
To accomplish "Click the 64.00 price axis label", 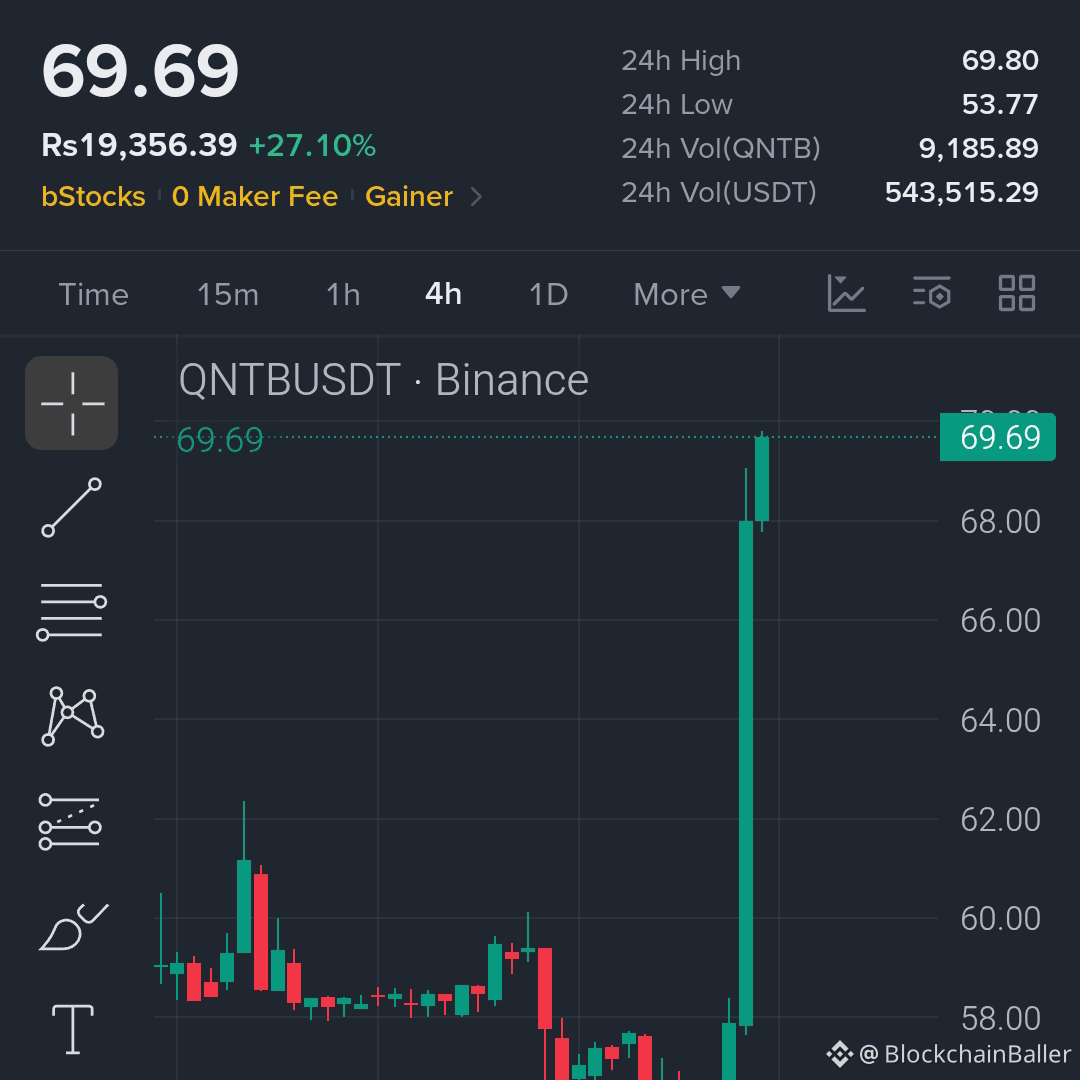I will 1000,721.
